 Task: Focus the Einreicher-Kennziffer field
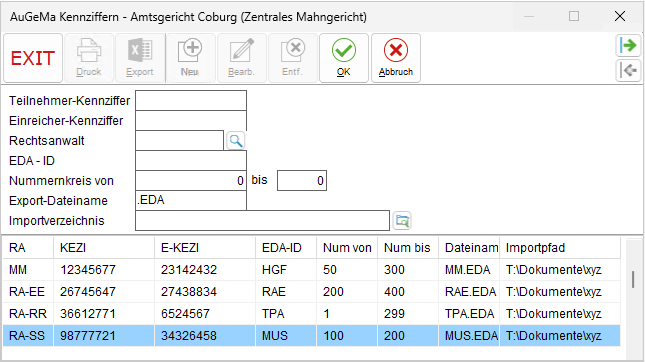point(191,121)
